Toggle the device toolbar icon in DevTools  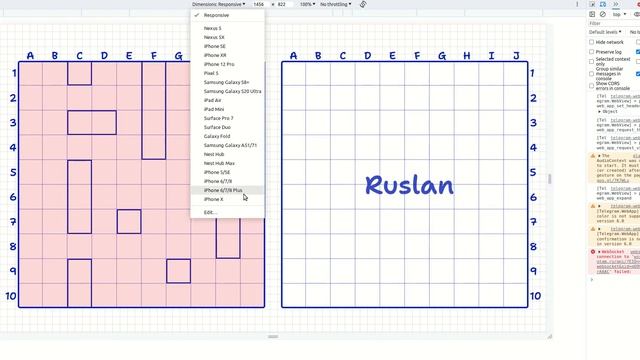pyautogui.click(x=603, y=4)
